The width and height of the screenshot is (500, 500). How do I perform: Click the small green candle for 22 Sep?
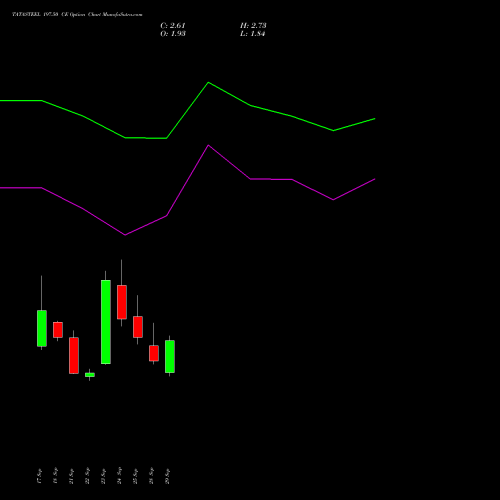pos(90,375)
